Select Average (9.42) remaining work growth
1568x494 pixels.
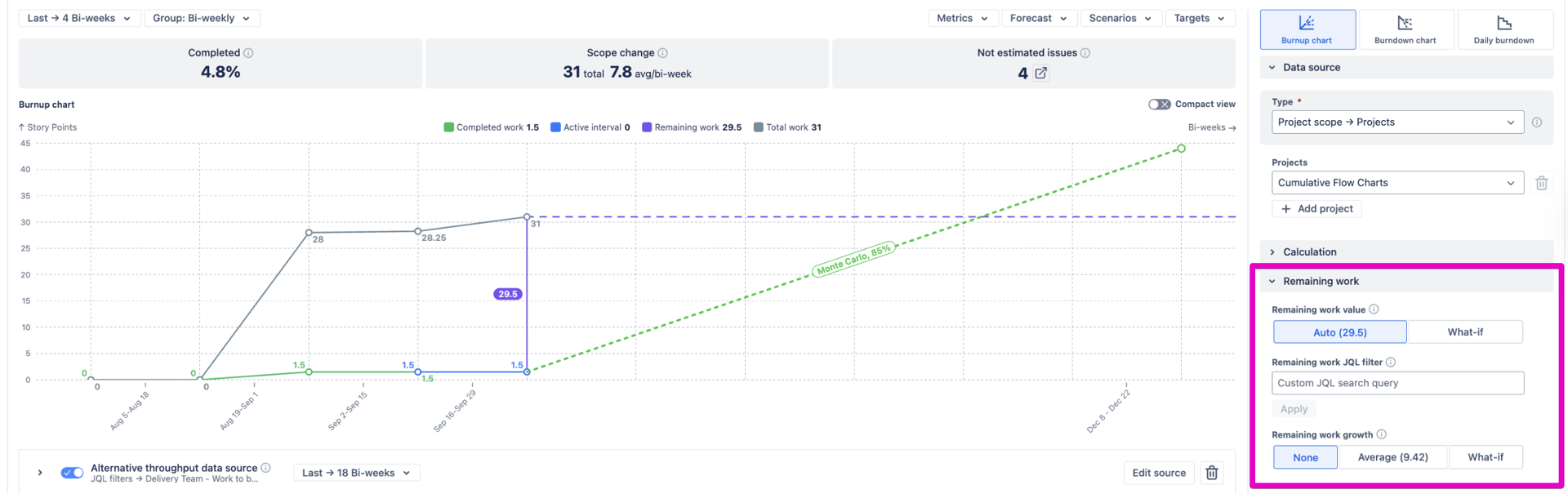point(1392,457)
